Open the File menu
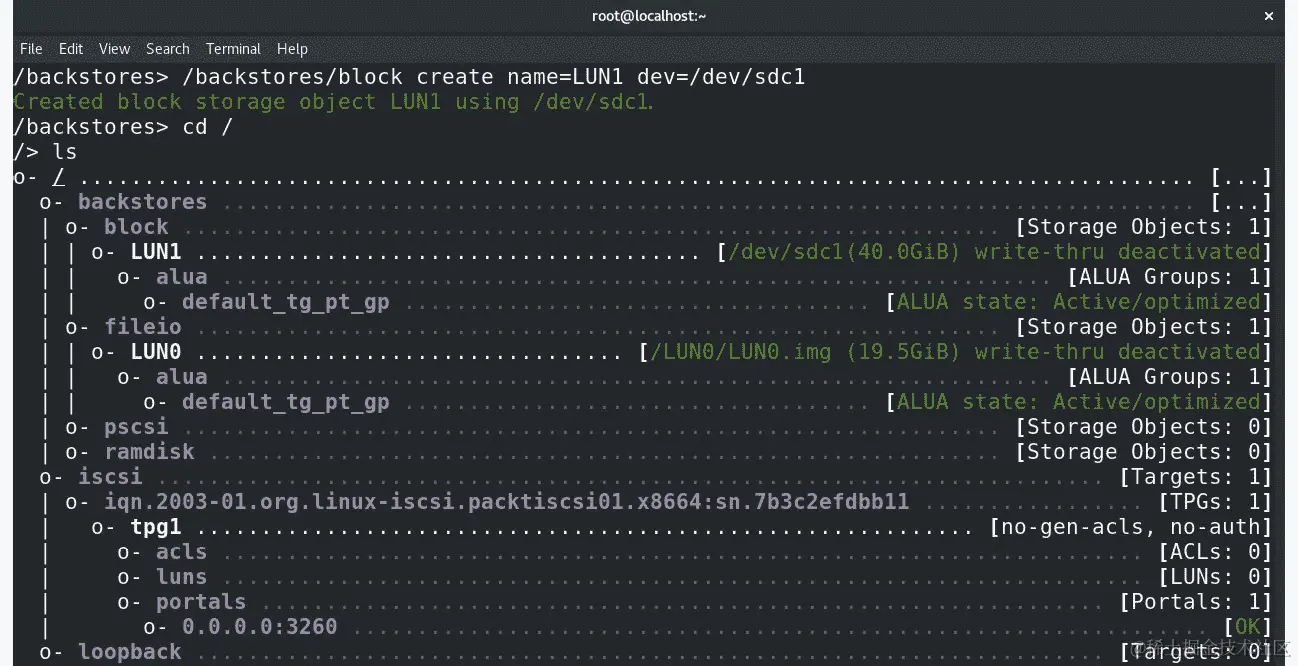Screen dimensions: 1298x666 31,48
